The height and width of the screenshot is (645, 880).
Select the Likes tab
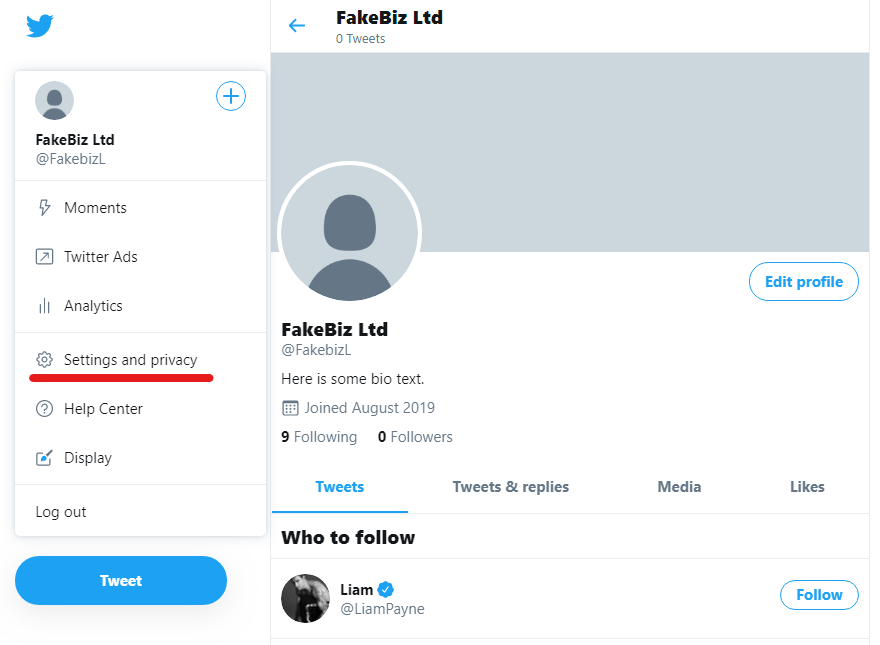pyautogui.click(x=807, y=487)
